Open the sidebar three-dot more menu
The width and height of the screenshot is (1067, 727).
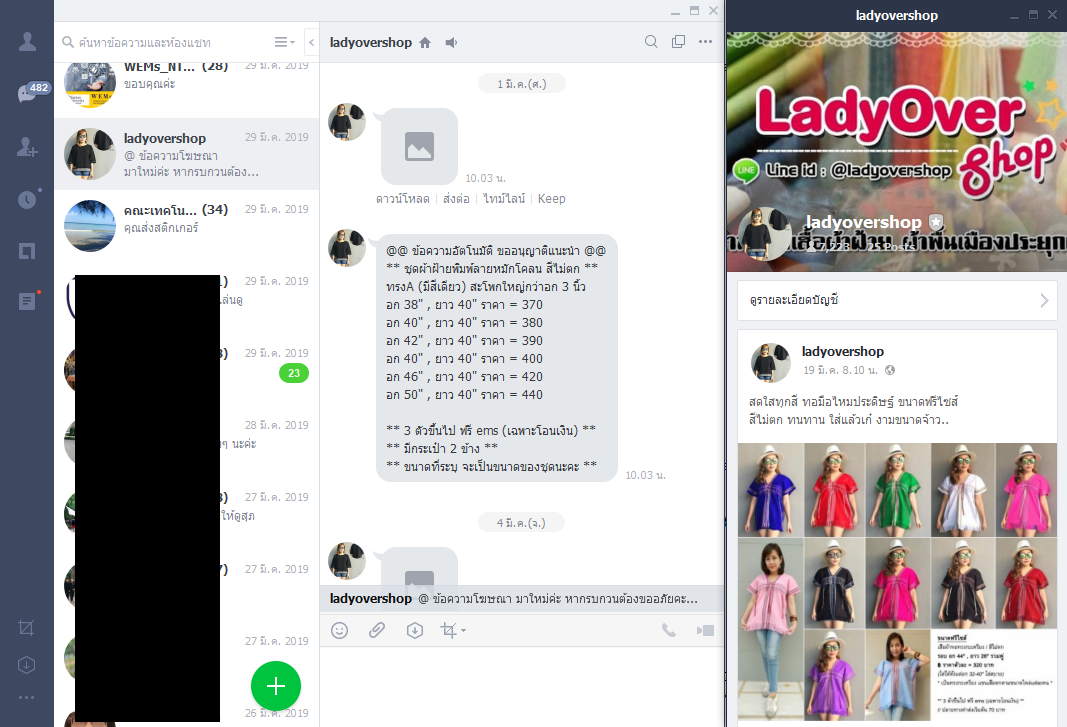coord(27,698)
